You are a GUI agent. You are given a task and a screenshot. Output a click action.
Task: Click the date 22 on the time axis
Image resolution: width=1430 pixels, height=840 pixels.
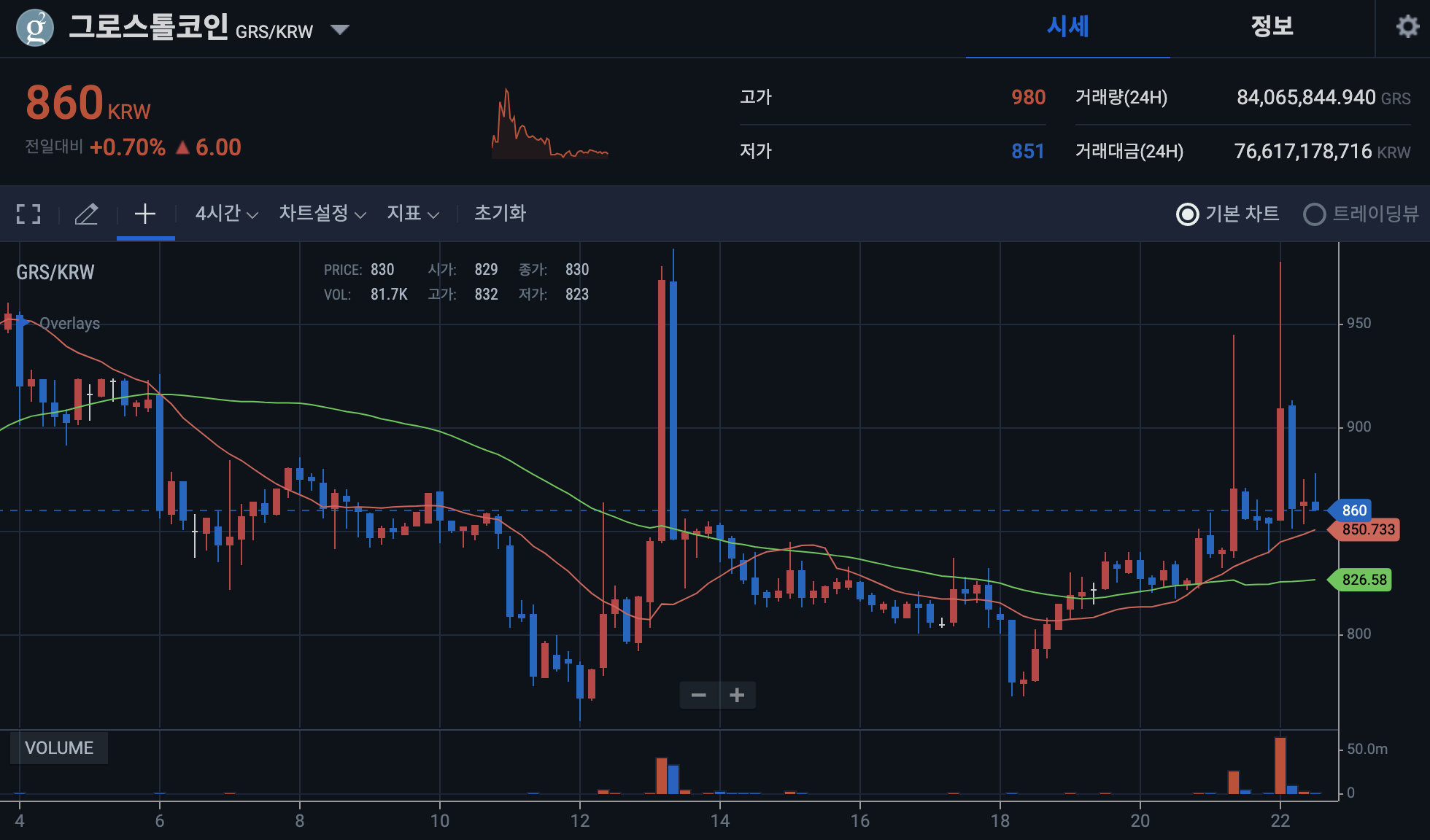tap(1280, 821)
